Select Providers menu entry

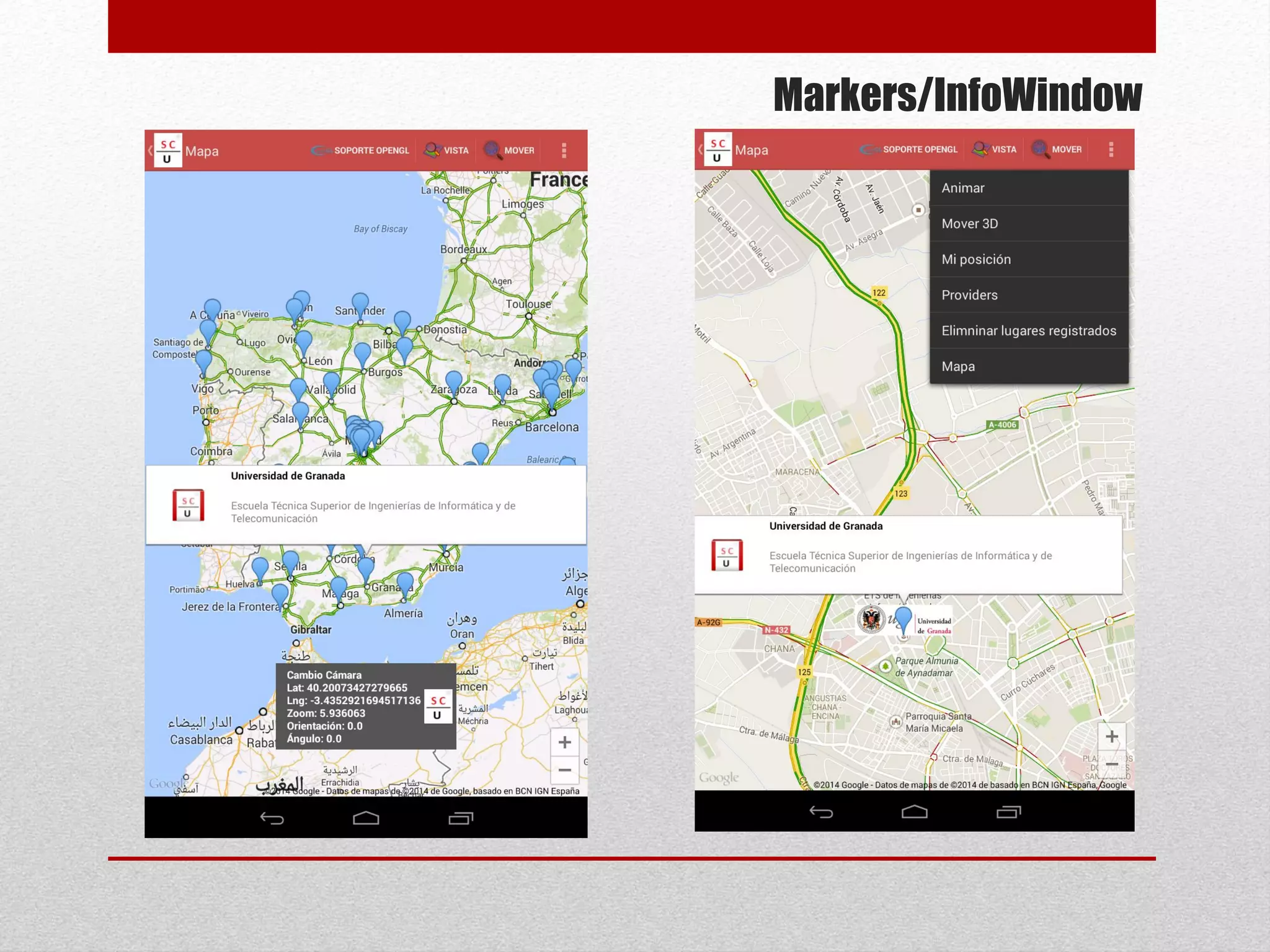click(1029, 295)
